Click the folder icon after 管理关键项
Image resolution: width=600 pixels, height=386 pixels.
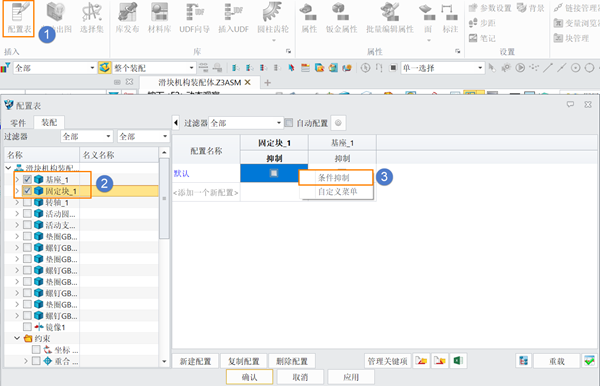pos(421,361)
